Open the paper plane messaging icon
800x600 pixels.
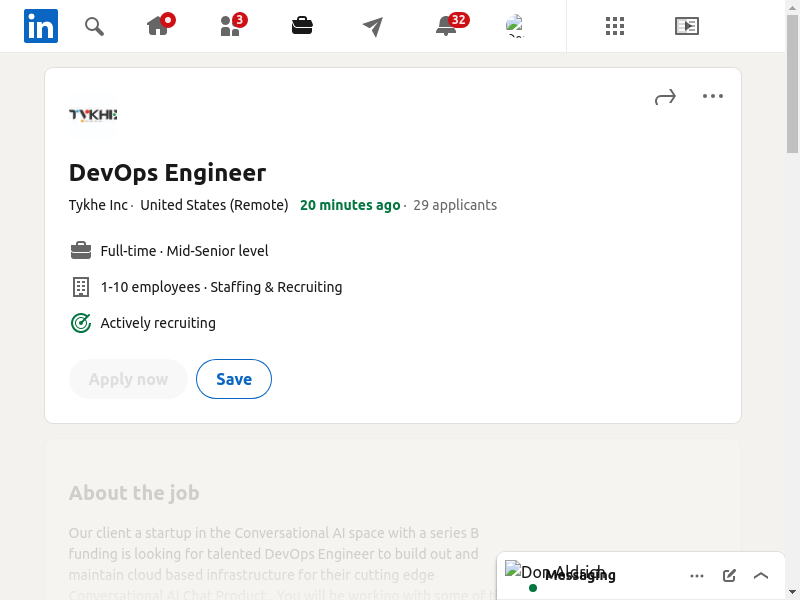(x=373, y=27)
